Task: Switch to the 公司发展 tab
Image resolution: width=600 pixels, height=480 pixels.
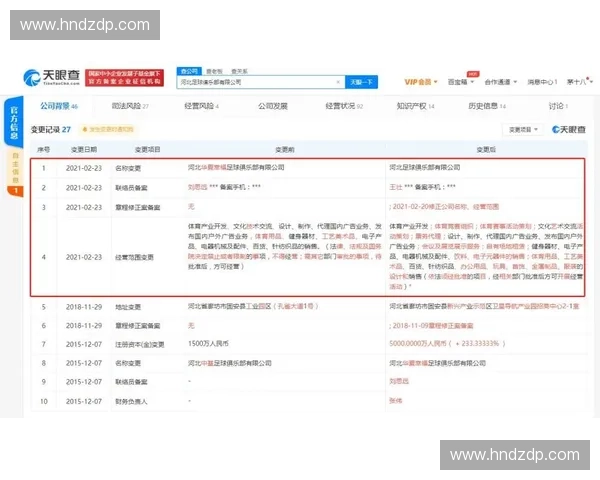Action: [x=272, y=106]
